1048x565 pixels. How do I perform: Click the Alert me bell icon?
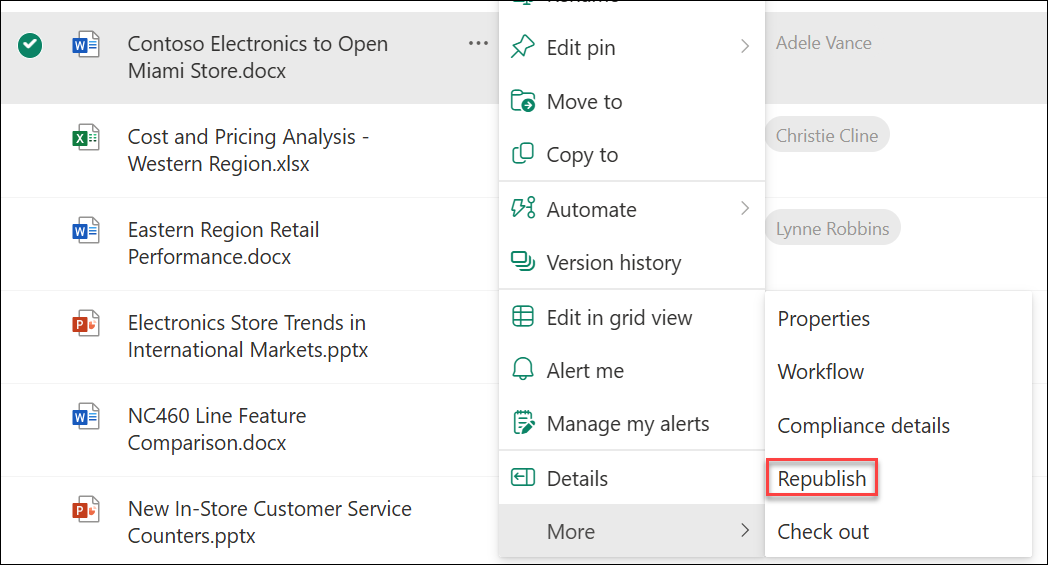pos(522,371)
